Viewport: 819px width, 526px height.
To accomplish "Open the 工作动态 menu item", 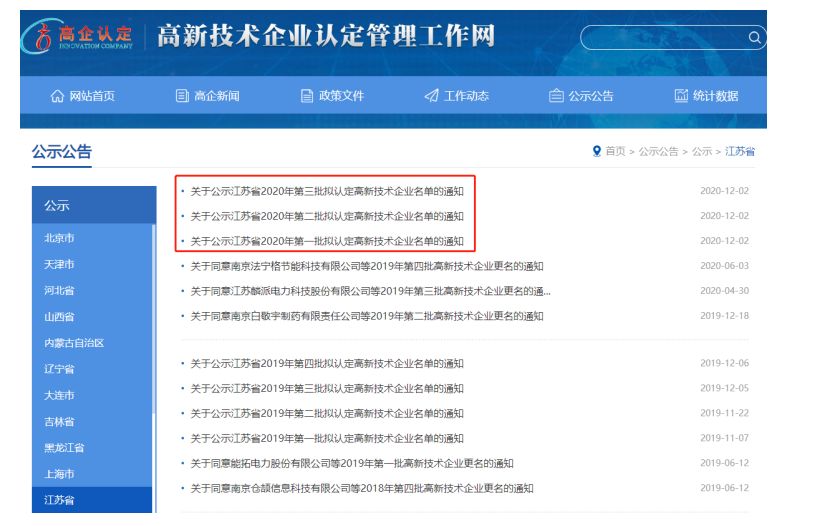I will 457,96.
